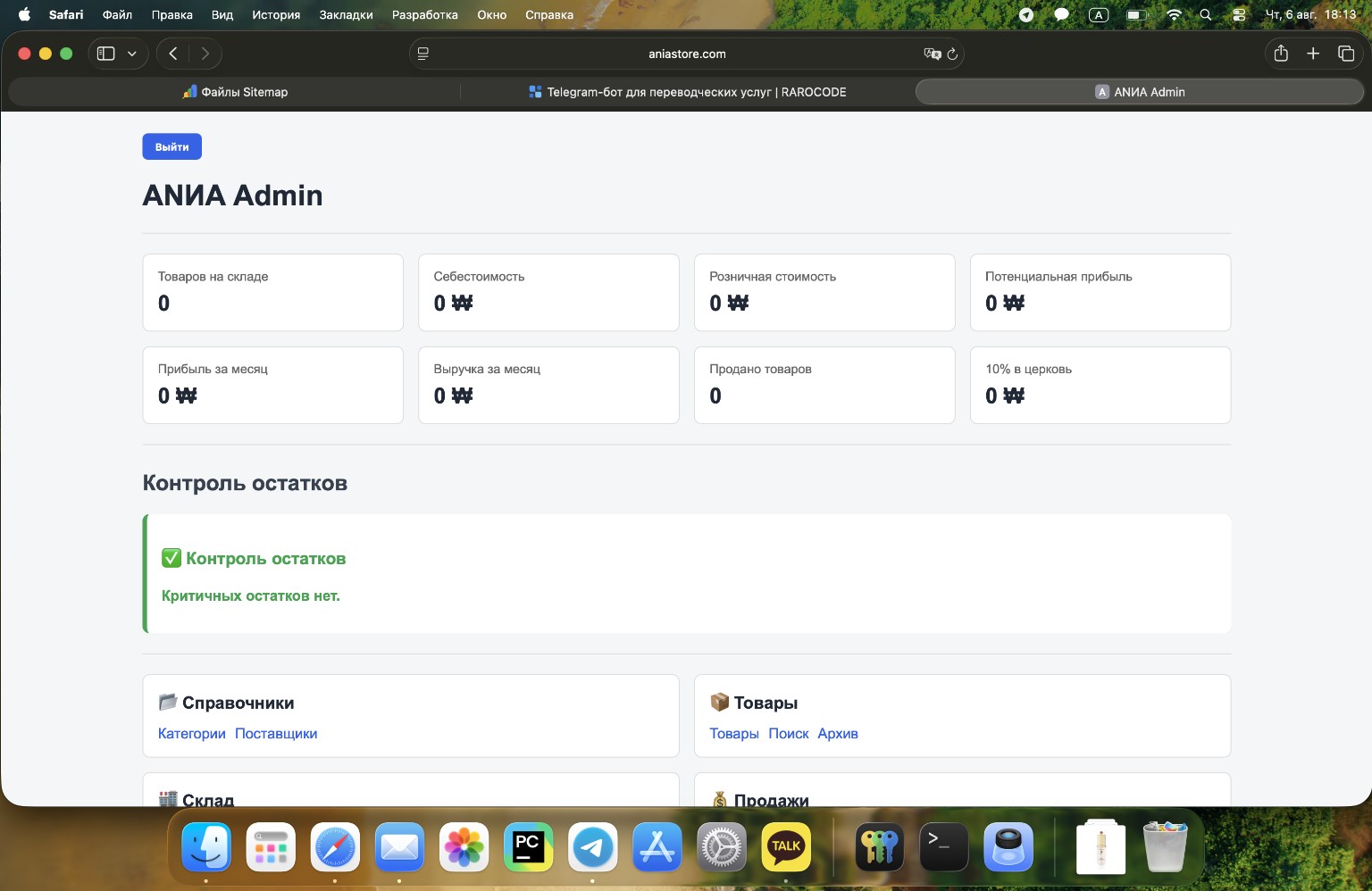Expand the sidebar options dropdown arrow
This screenshot has height=891, width=1372.
point(132,54)
